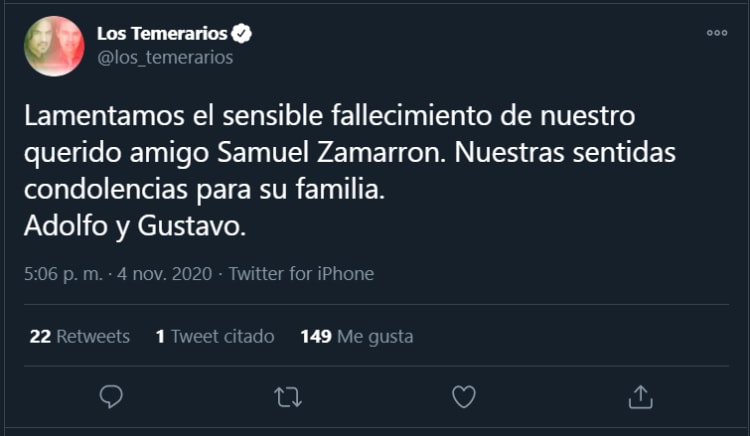This screenshot has width=750, height=436.
Task: Click the Los Temerarios display name
Action: coord(161,34)
